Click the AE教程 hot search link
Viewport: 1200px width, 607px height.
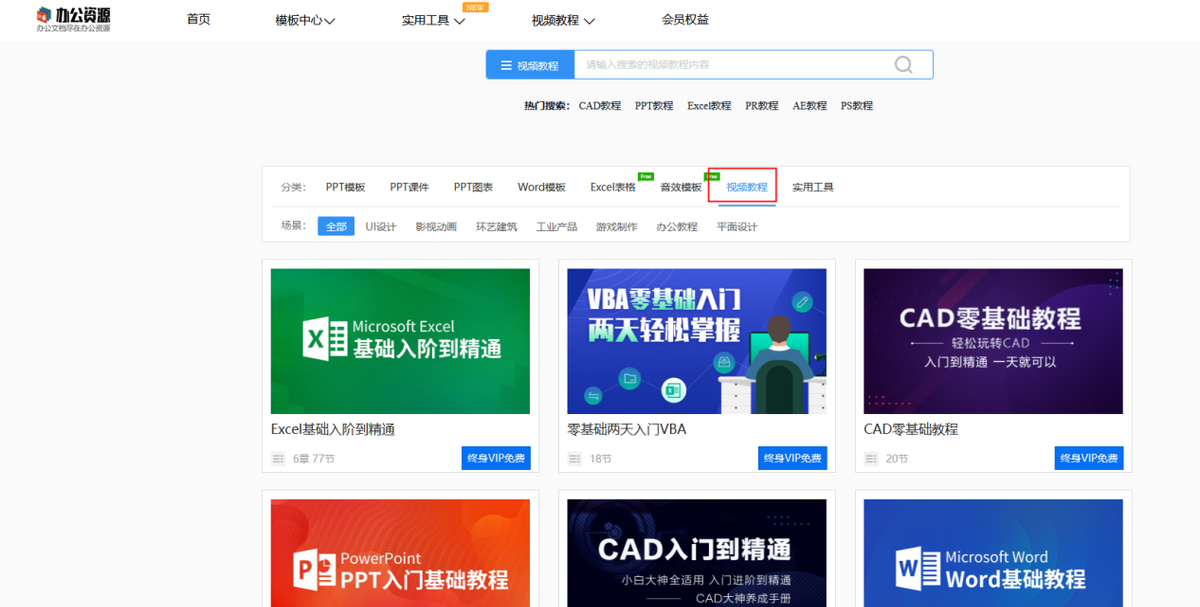pos(810,106)
